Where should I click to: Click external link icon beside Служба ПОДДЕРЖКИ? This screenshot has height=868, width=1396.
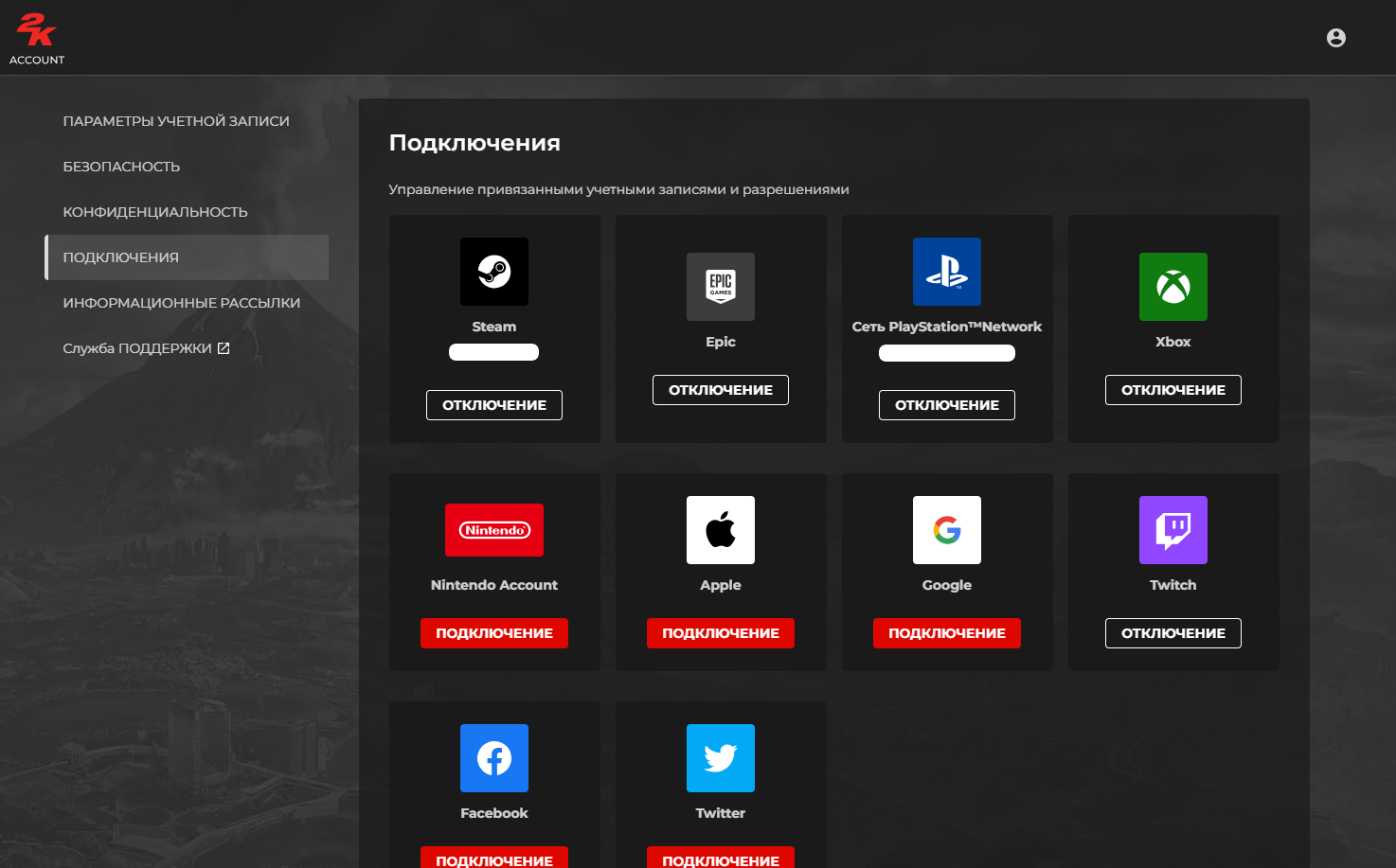[x=224, y=348]
